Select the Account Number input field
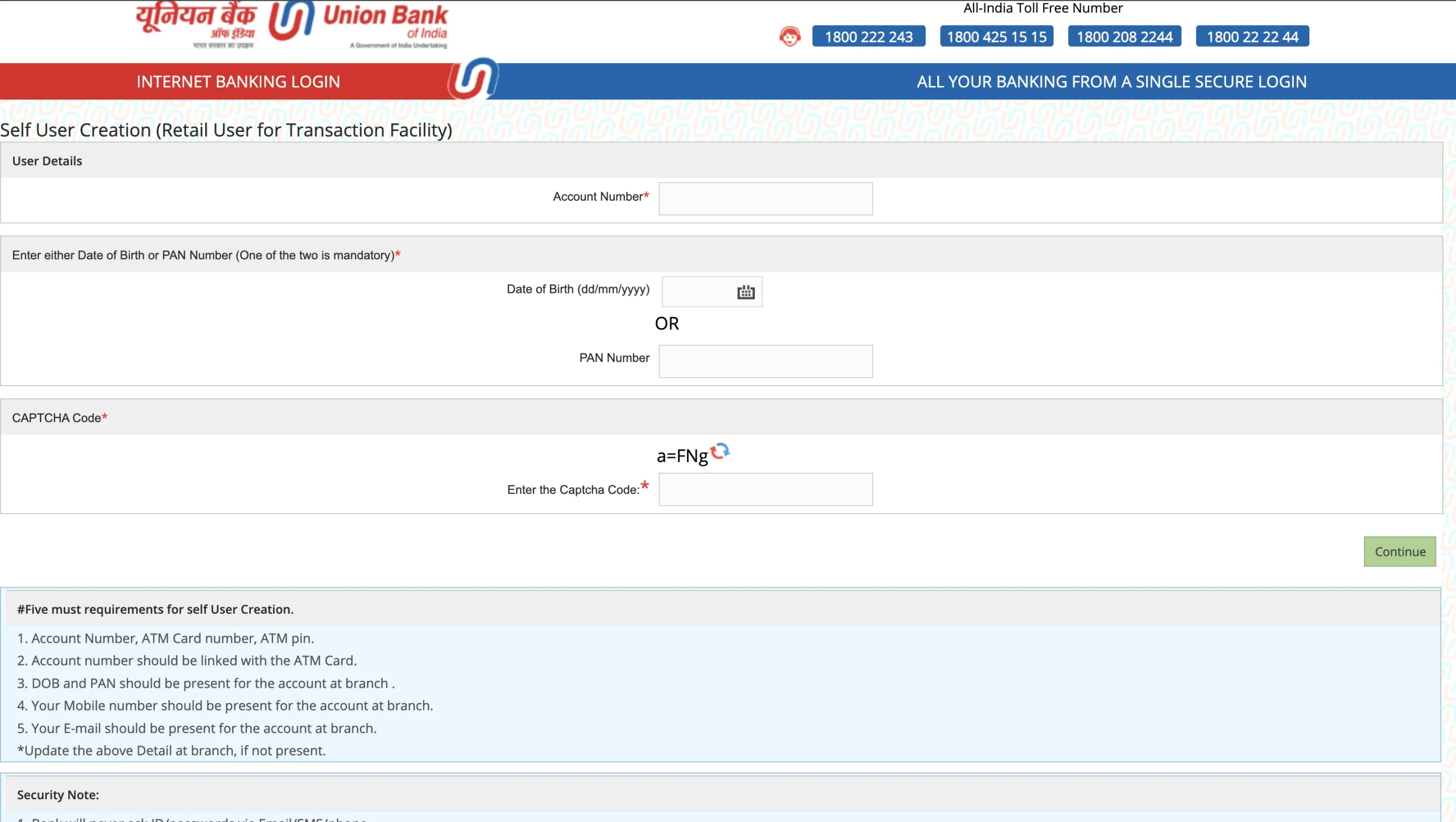This screenshot has height=822, width=1456. point(765,199)
